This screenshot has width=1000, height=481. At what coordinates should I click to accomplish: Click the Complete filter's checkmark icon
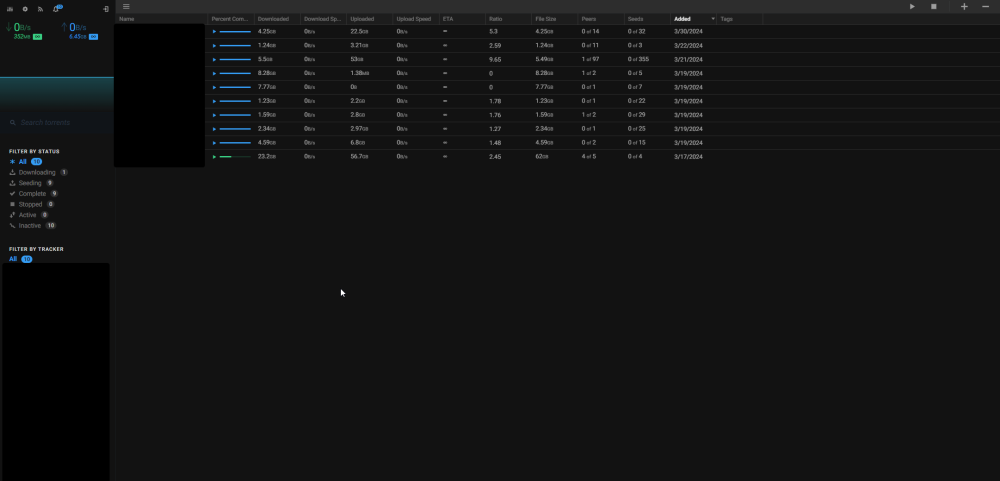coord(12,193)
